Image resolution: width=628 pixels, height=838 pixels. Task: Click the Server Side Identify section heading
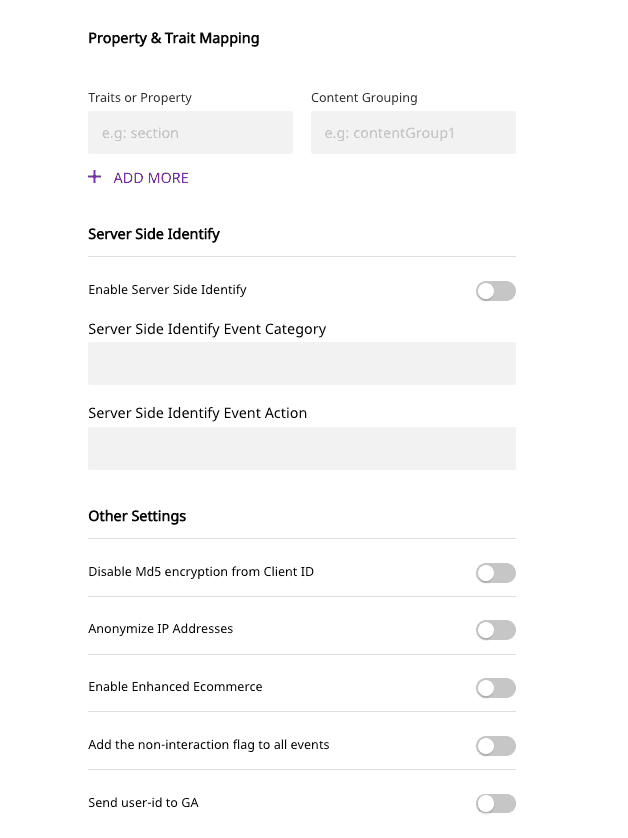pos(154,234)
